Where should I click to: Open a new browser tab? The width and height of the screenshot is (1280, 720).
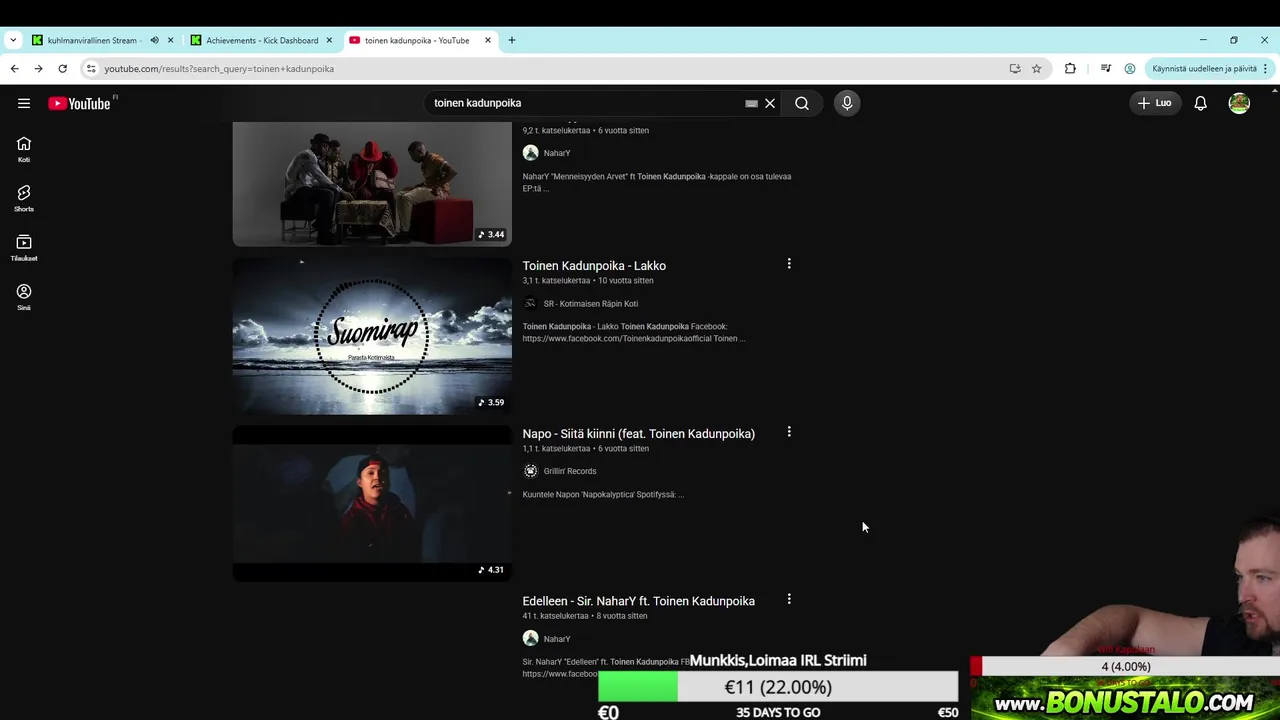(x=512, y=40)
